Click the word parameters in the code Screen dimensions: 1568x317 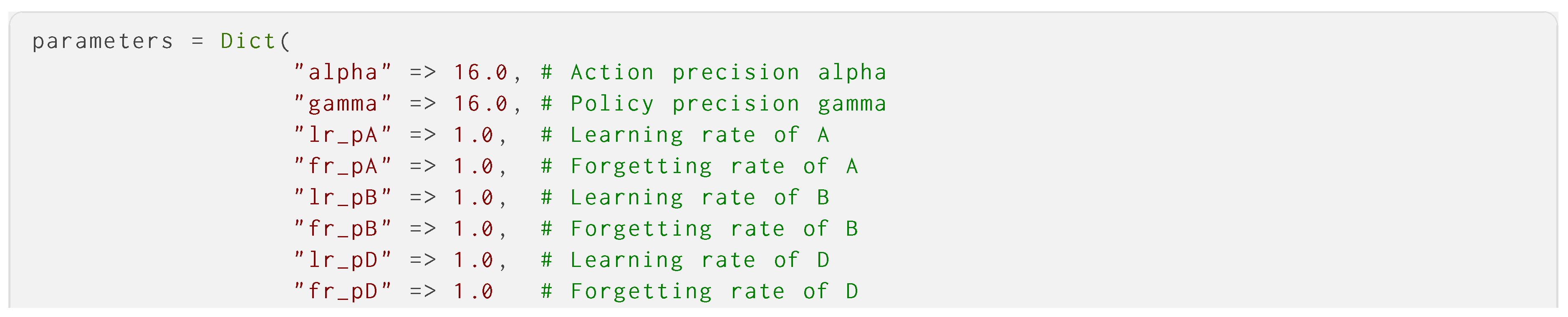[x=102, y=41]
